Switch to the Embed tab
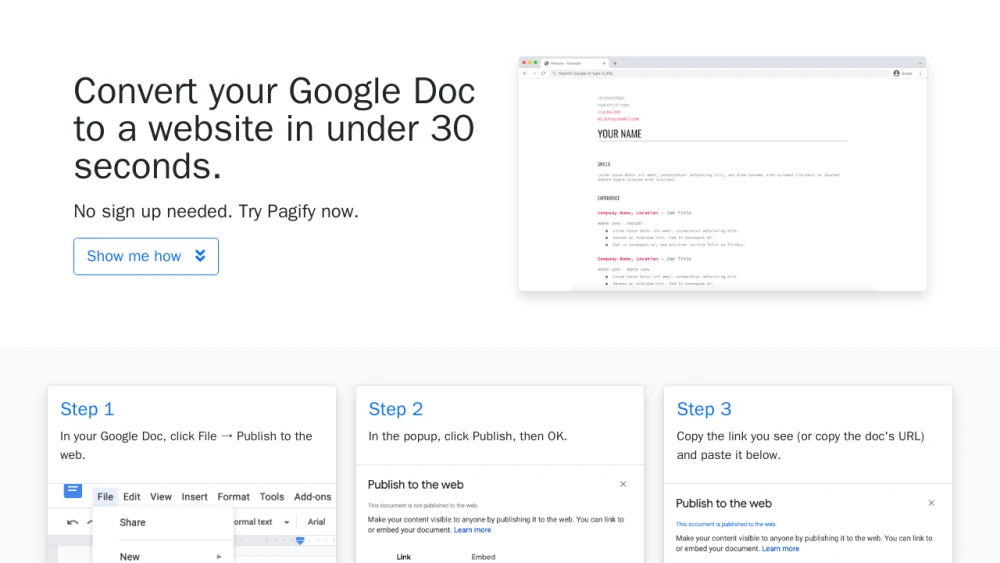Image resolution: width=1000 pixels, height=563 pixels. tap(483, 557)
